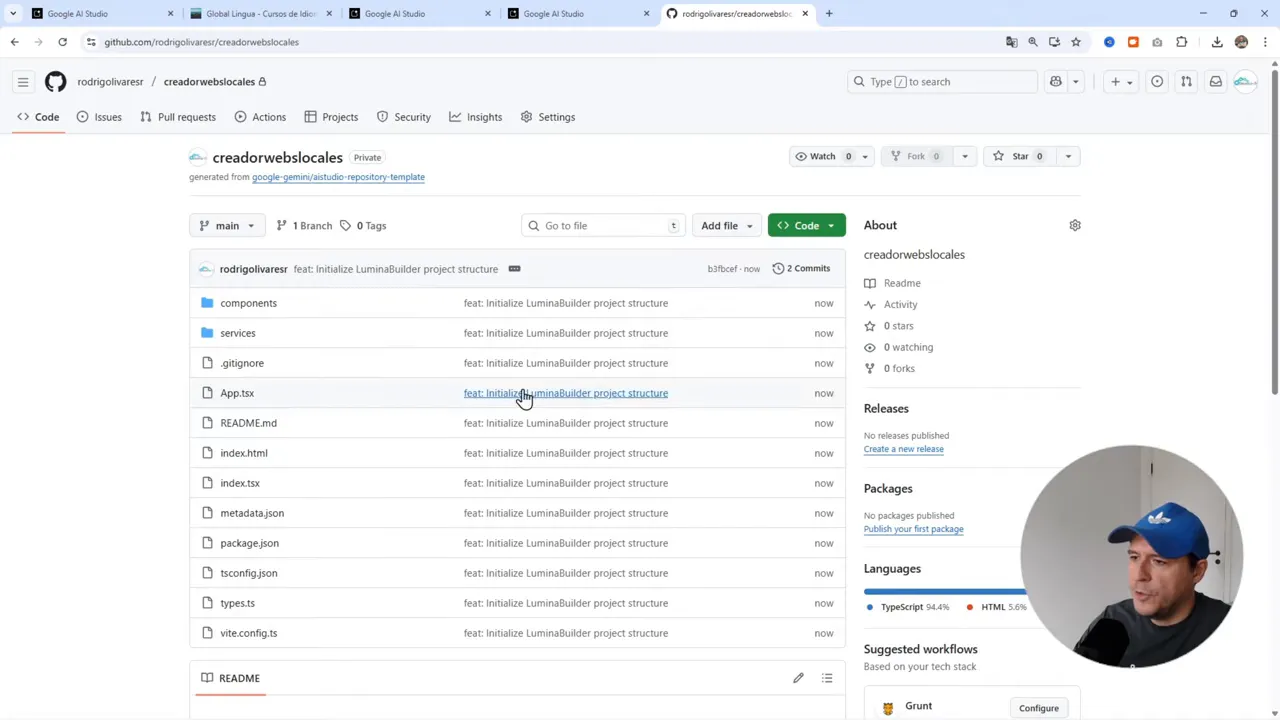Screen dimensions: 1280x720
Task: Open the README outline list icon
Action: click(827, 678)
